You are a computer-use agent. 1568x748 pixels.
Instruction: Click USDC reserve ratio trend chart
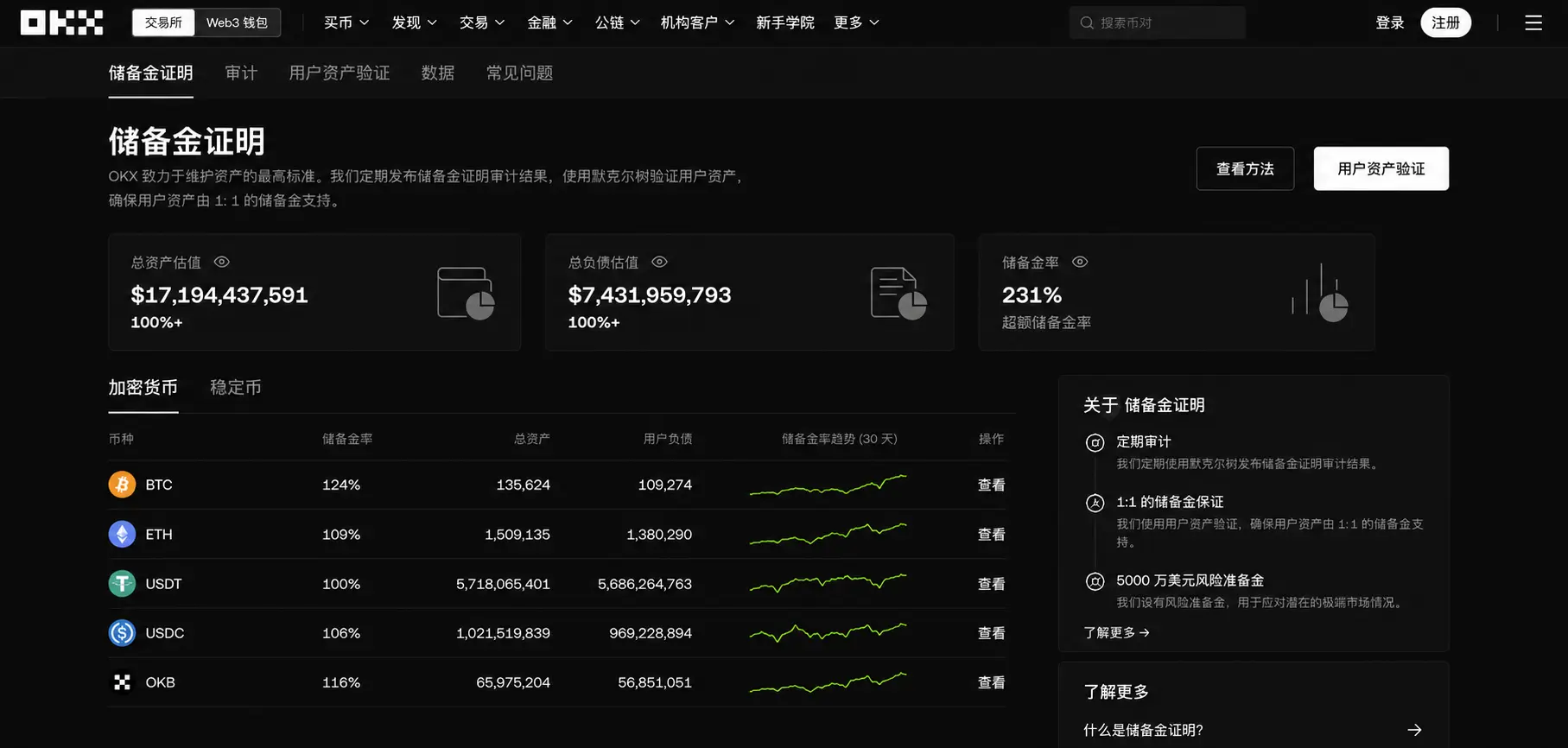click(828, 633)
